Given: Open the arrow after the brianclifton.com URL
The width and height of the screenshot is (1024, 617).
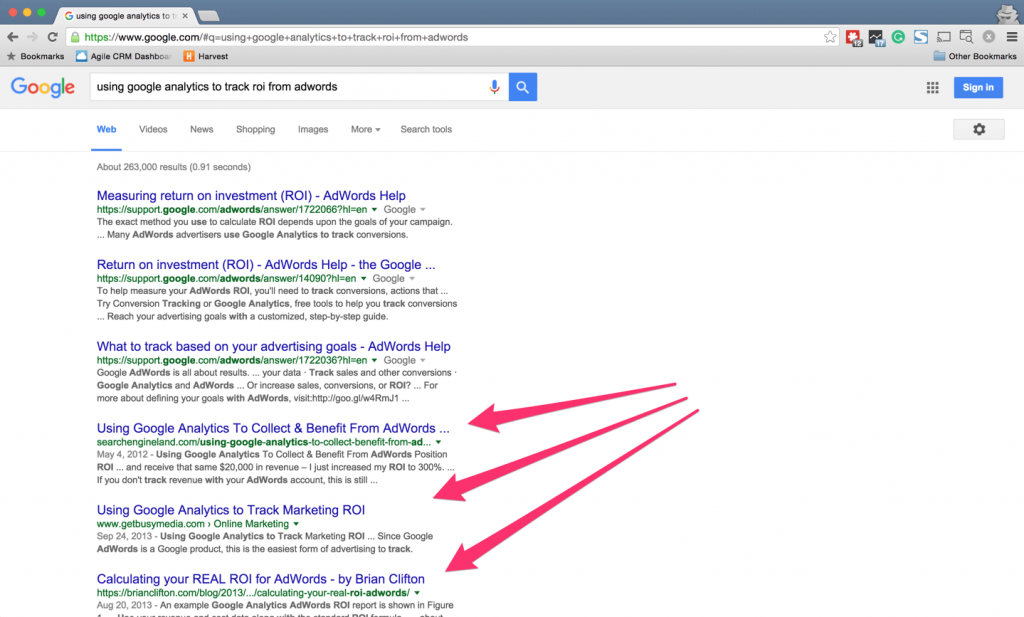Looking at the screenshot, I should click(x=417, y=593).
